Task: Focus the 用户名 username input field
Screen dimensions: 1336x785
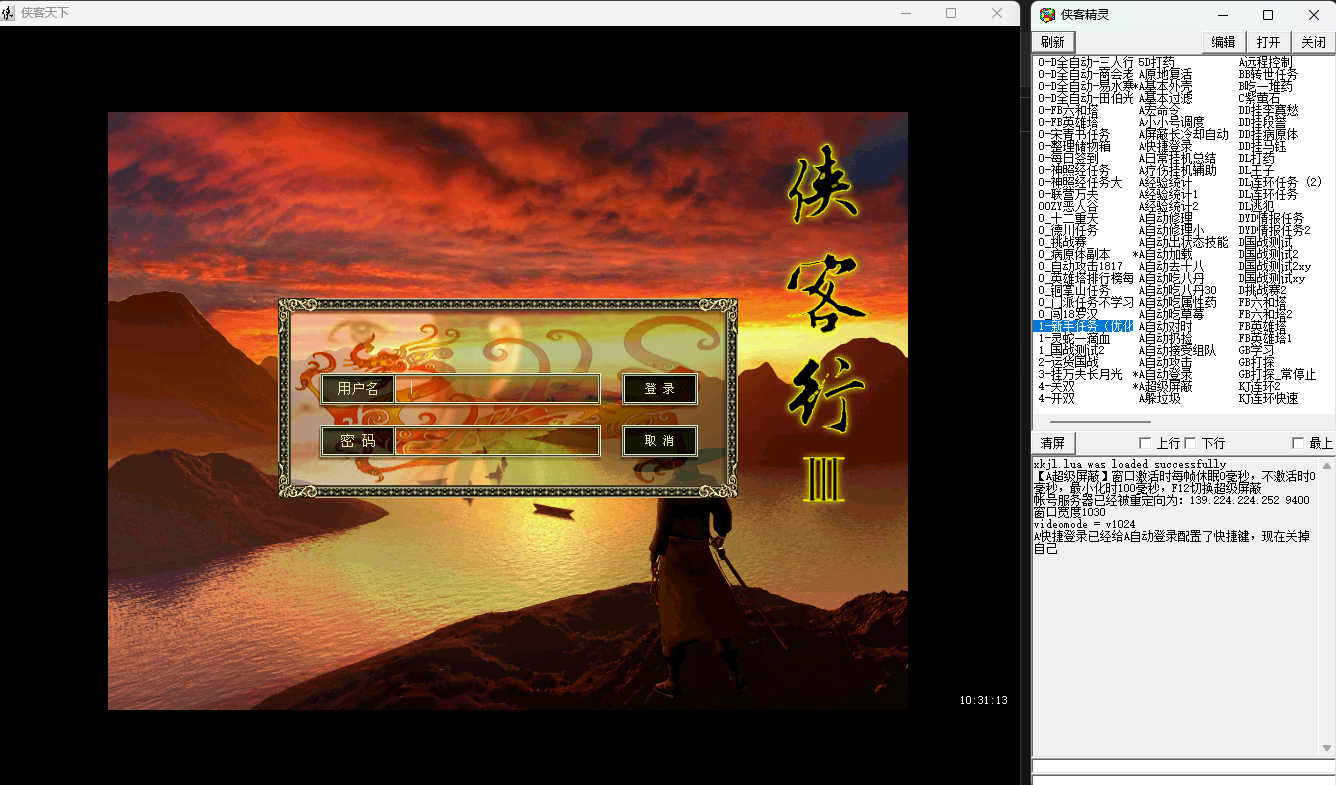Action: click(x=497, y=389)
